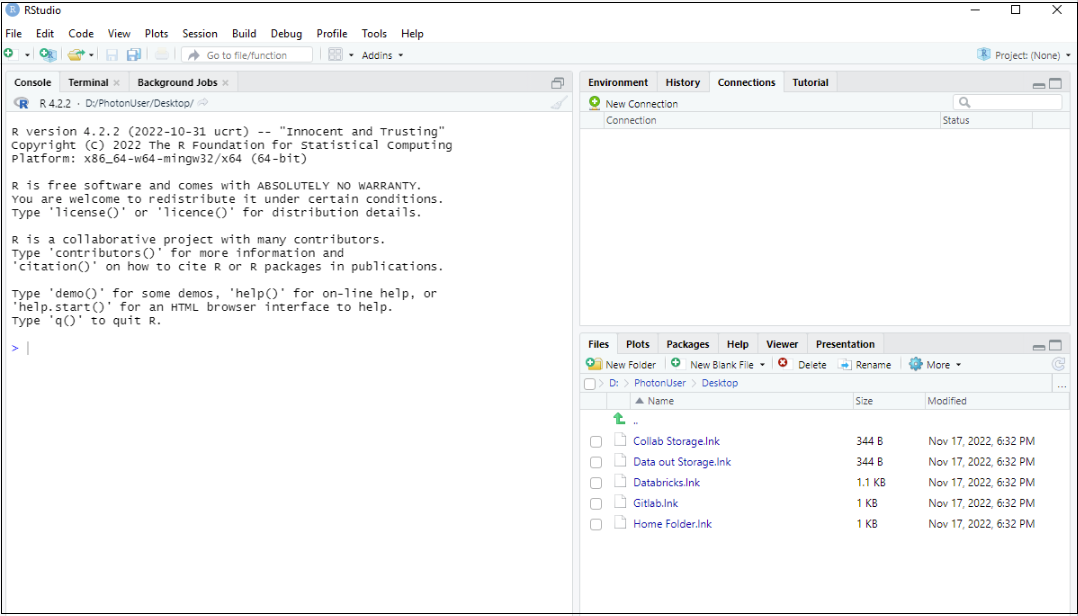
Task: Open the Tools menu
Action: (374, 33)
